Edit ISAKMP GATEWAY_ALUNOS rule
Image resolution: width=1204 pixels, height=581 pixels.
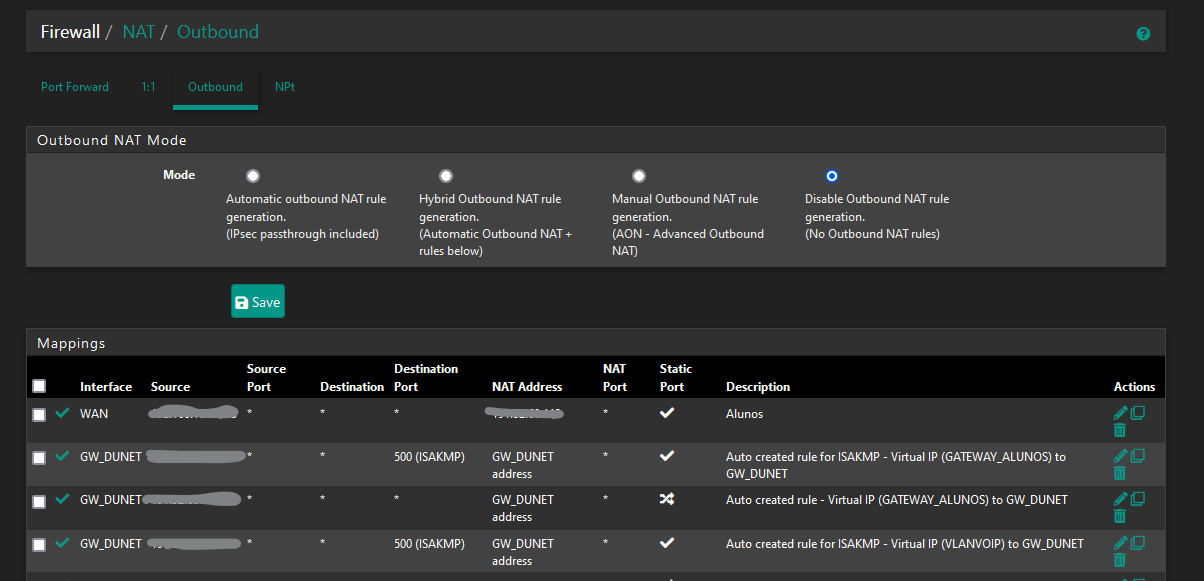click(x=1120, y=456)
